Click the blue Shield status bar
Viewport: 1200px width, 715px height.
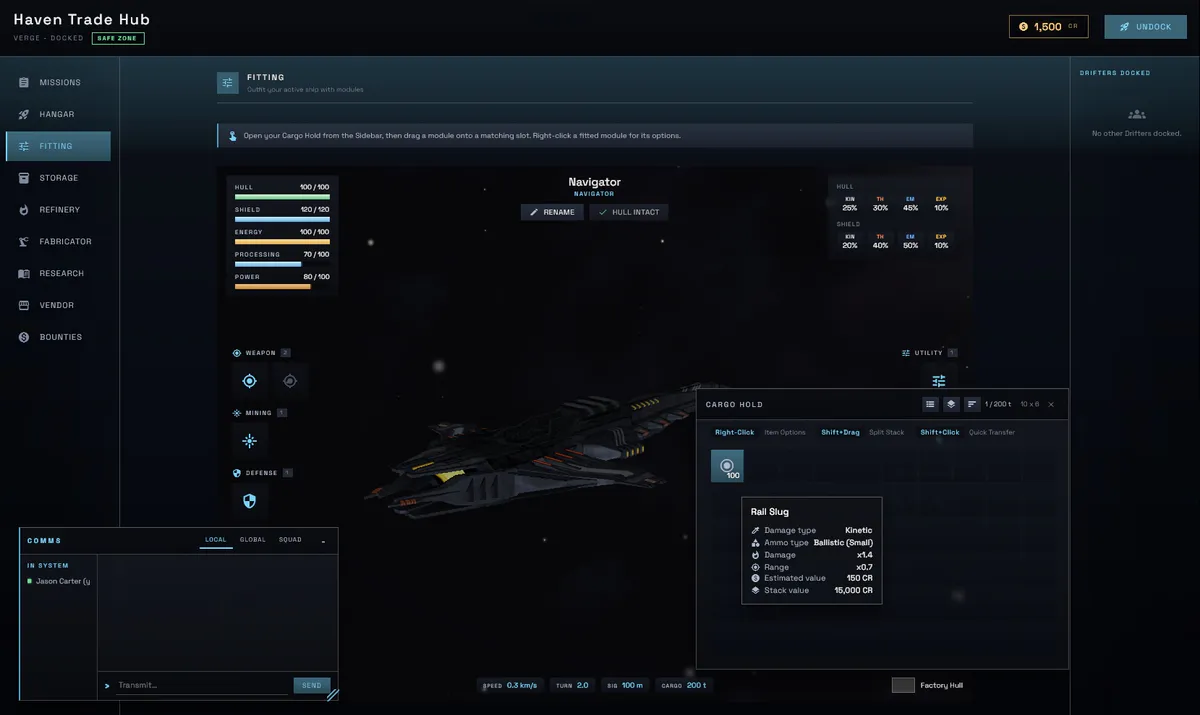(282, 219)
